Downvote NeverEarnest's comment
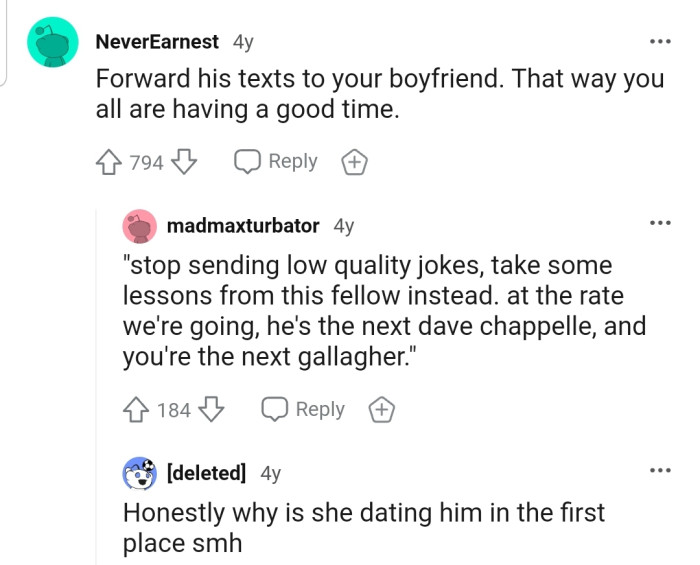 coord(185,162)
